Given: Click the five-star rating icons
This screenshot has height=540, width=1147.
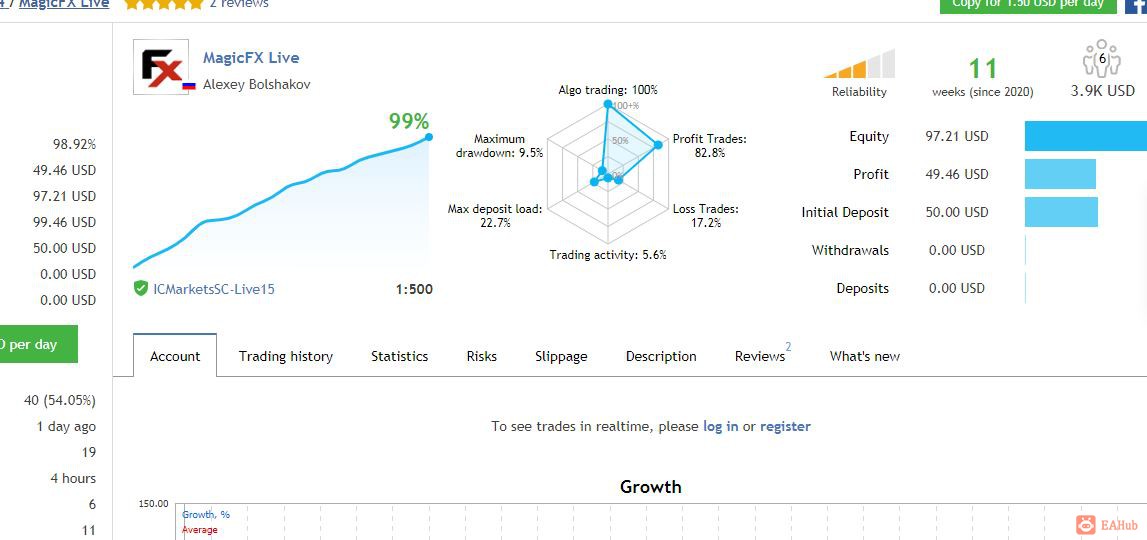Looking at the screenshot, I should tap(164, 4).
